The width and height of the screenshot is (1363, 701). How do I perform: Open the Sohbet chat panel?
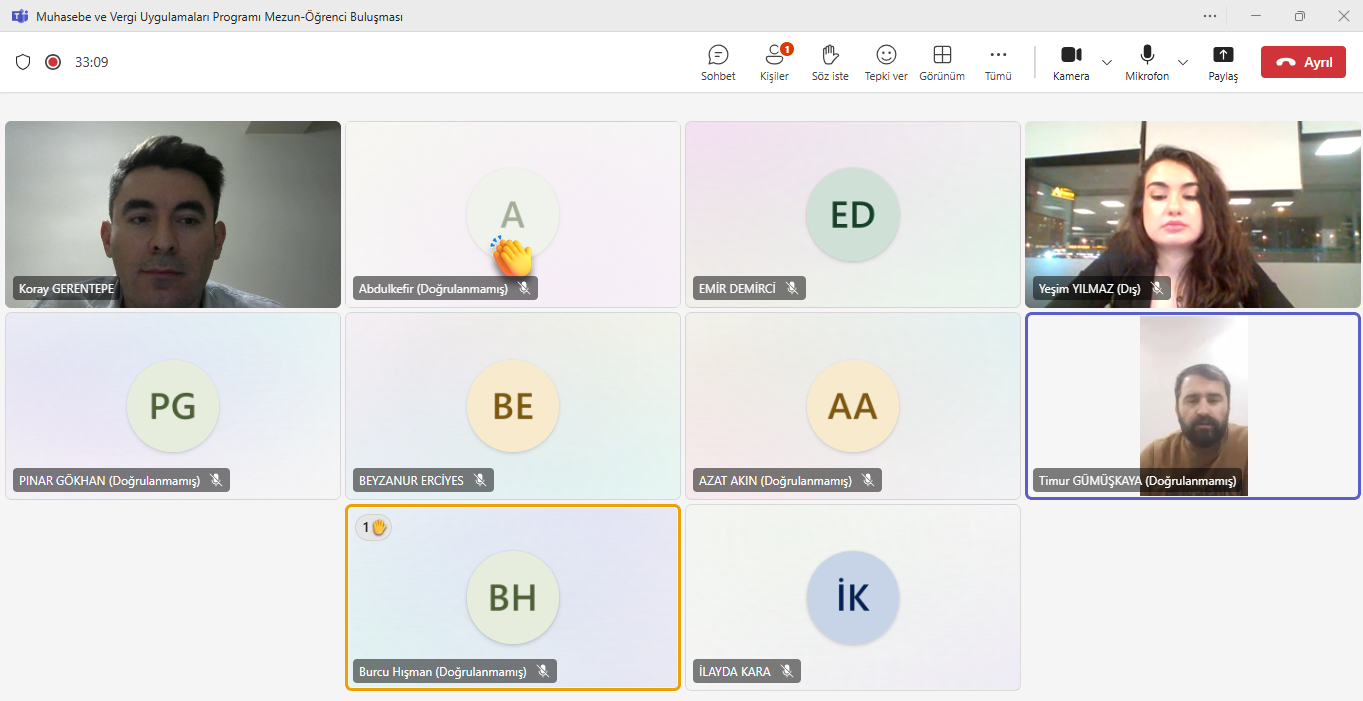(x=718, y=62)
